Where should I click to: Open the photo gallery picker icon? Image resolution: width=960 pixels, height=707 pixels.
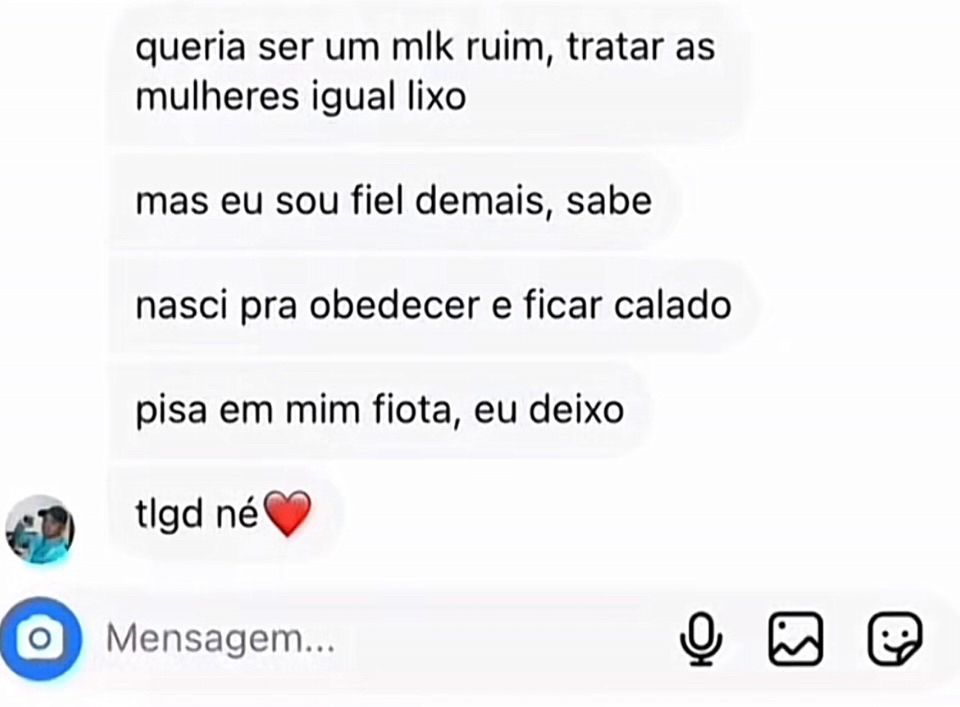(x=795, y=638)
